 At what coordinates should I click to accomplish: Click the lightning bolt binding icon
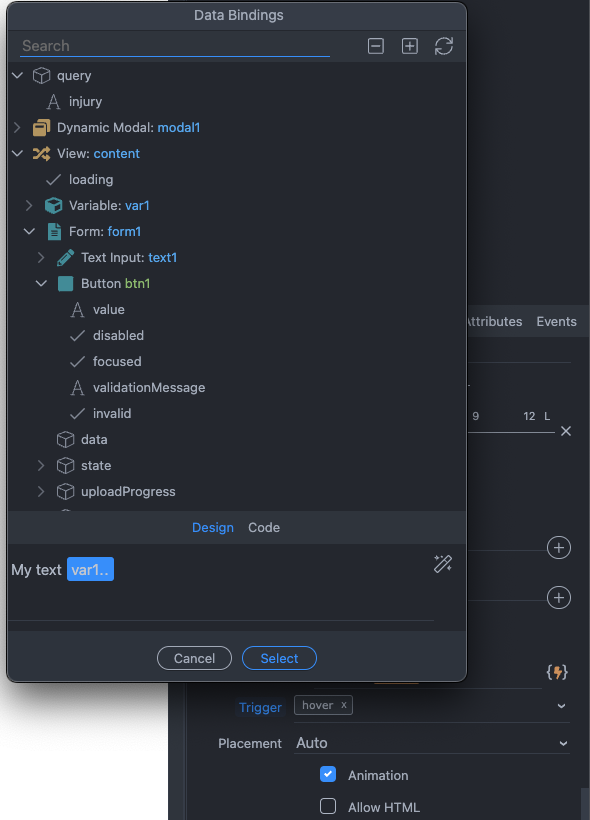[556, 672]
